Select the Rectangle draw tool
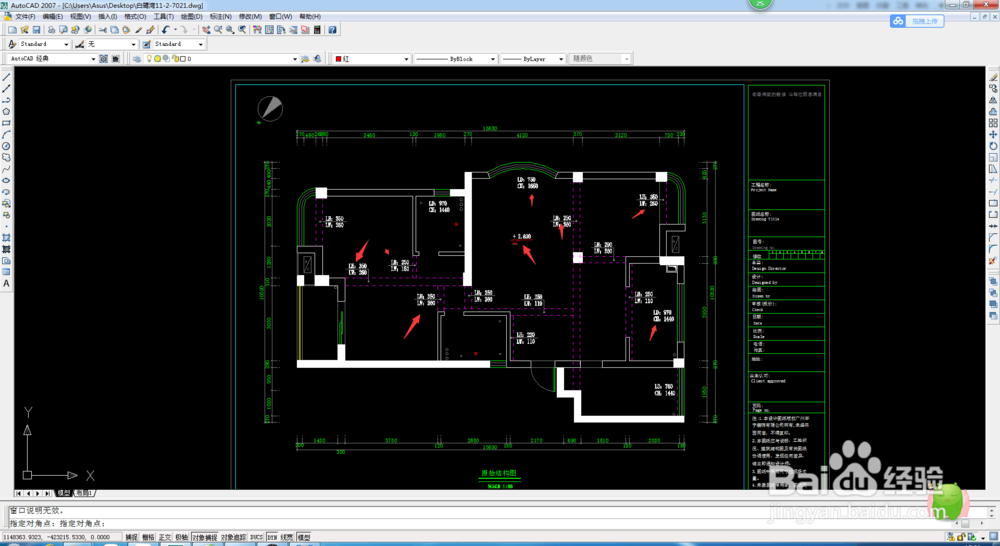This screenshot has height=546, width=1000. [7, 122]
